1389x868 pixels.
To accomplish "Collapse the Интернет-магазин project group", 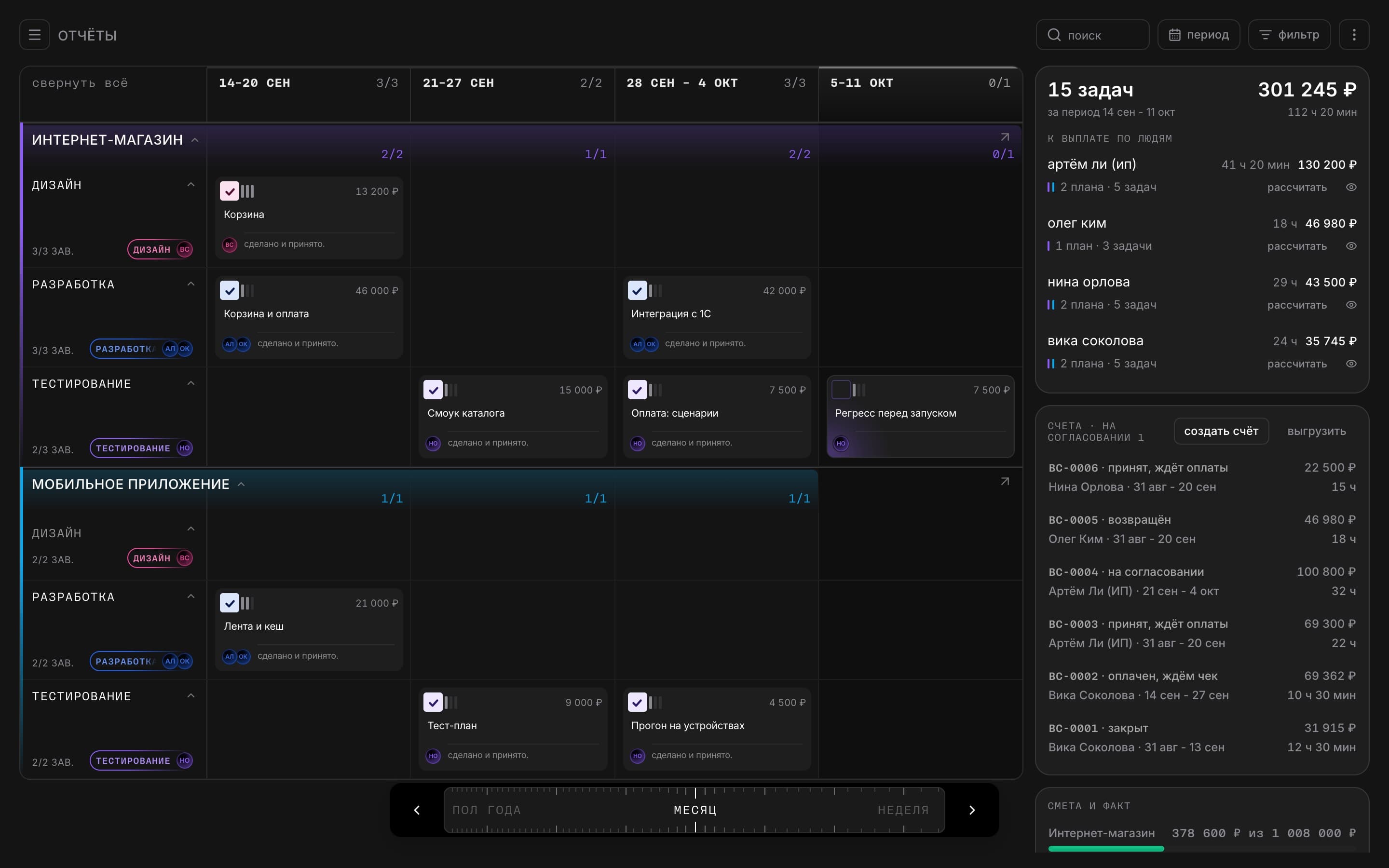I will click(x=195, y=140).
